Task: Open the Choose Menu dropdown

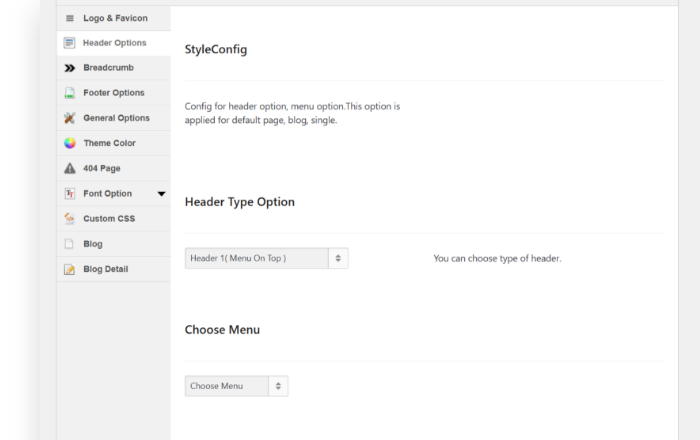Action: [x=237, y=386]
